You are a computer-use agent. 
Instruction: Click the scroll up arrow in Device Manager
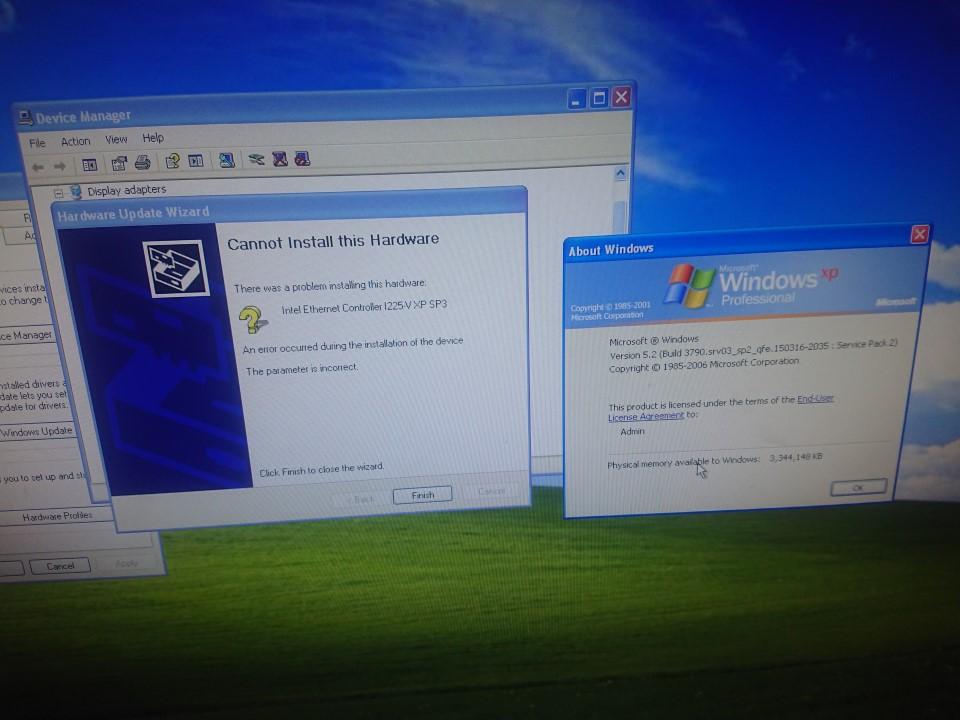[620, 174]
